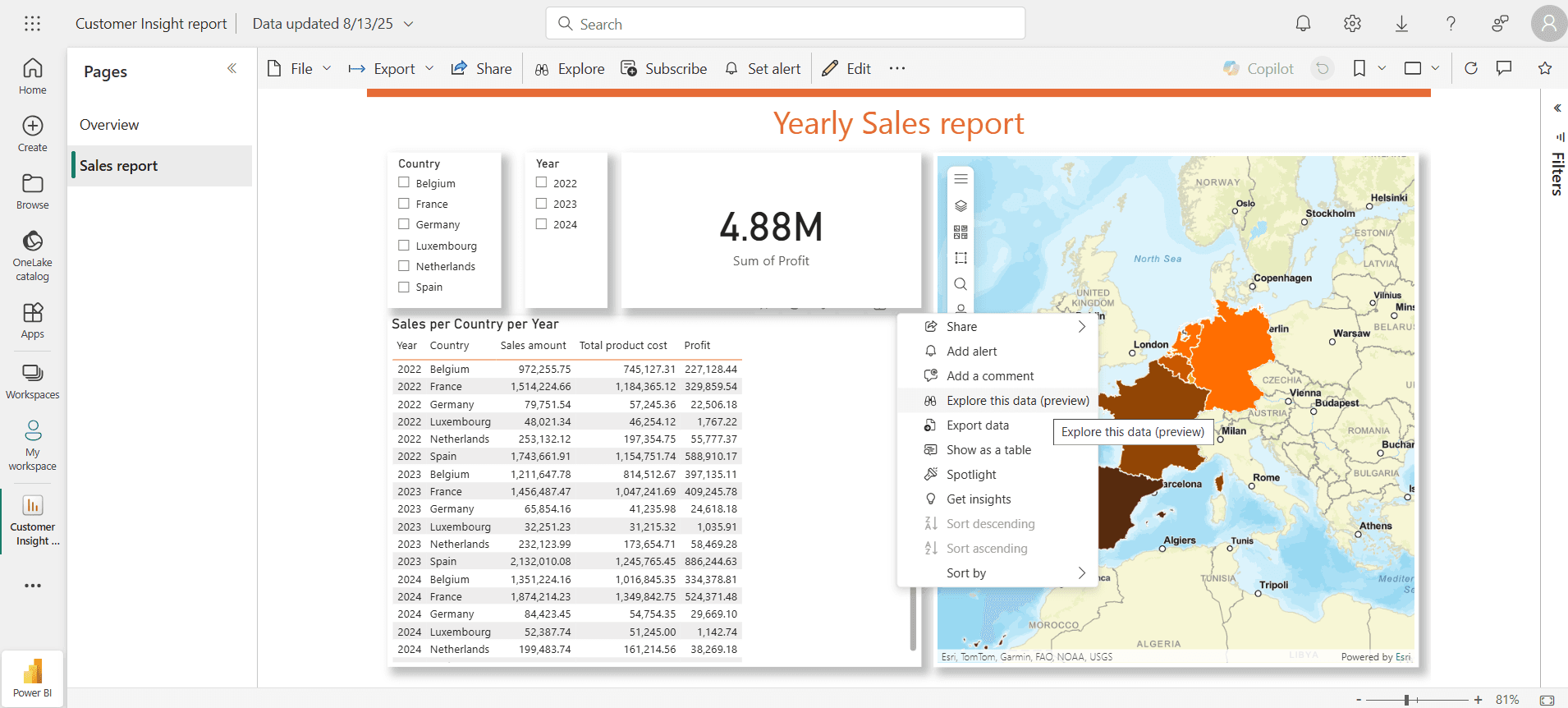Select Customer Insight report in left navigation
Image resolution: width=1568 pixels, height=708 pixels.
point(33,522)
